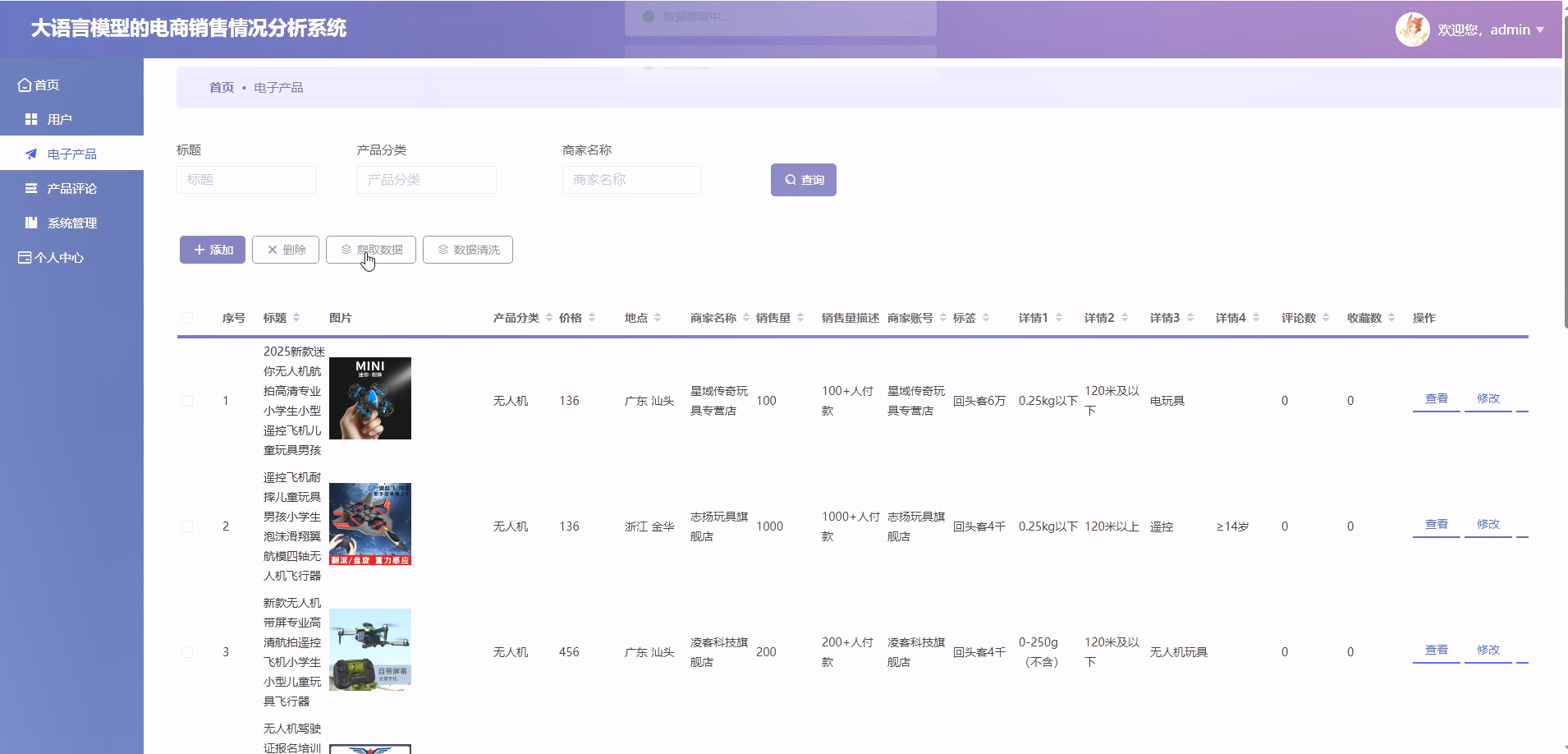Click the icon next to 系统管理
1568x754 pixels.
pyautogui.click(x=31, y=223)
